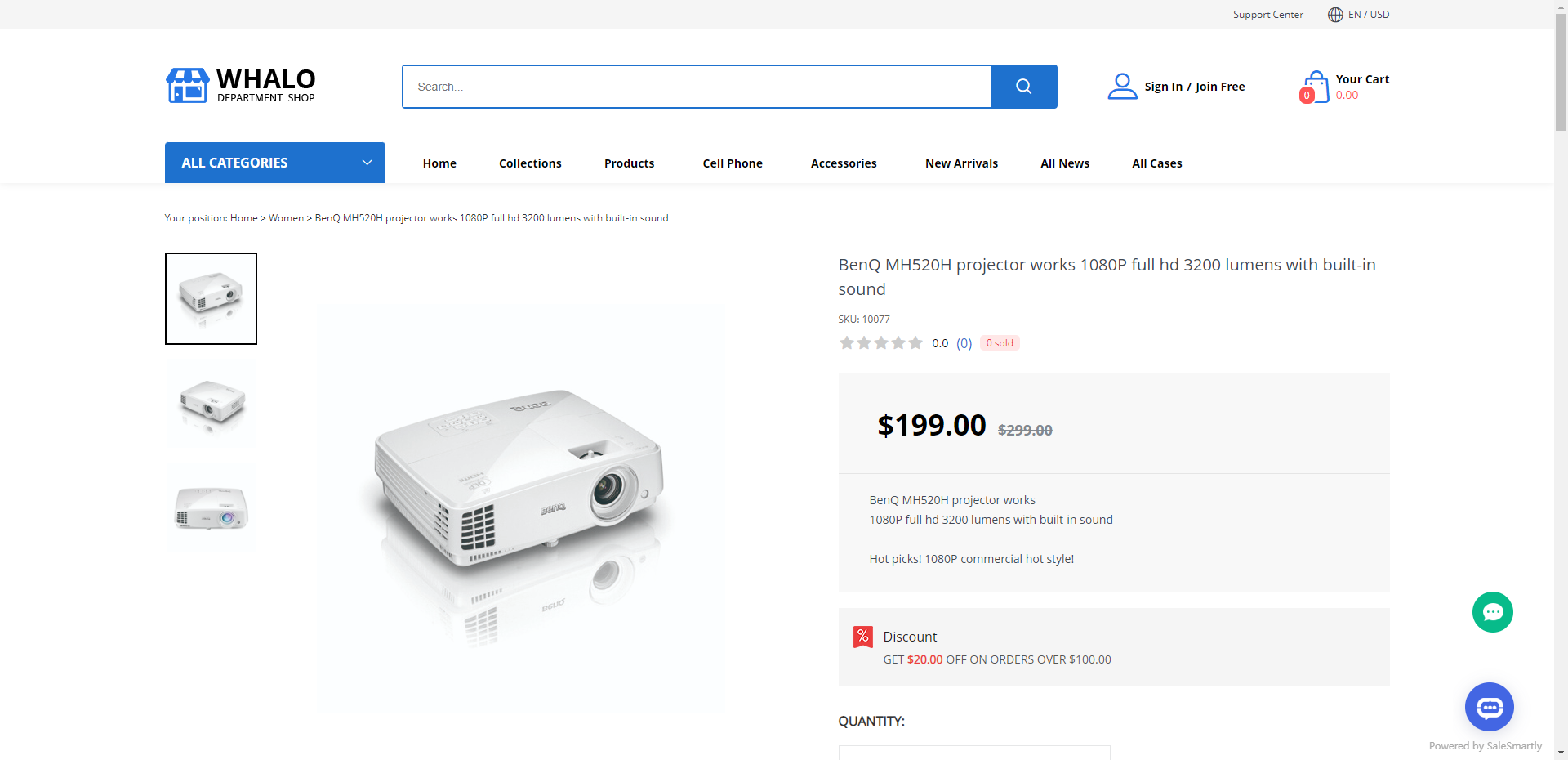Open the Products menu item
Image resolution: width=1568 pixels, height=760 pixels.
(x=629, y=163)
